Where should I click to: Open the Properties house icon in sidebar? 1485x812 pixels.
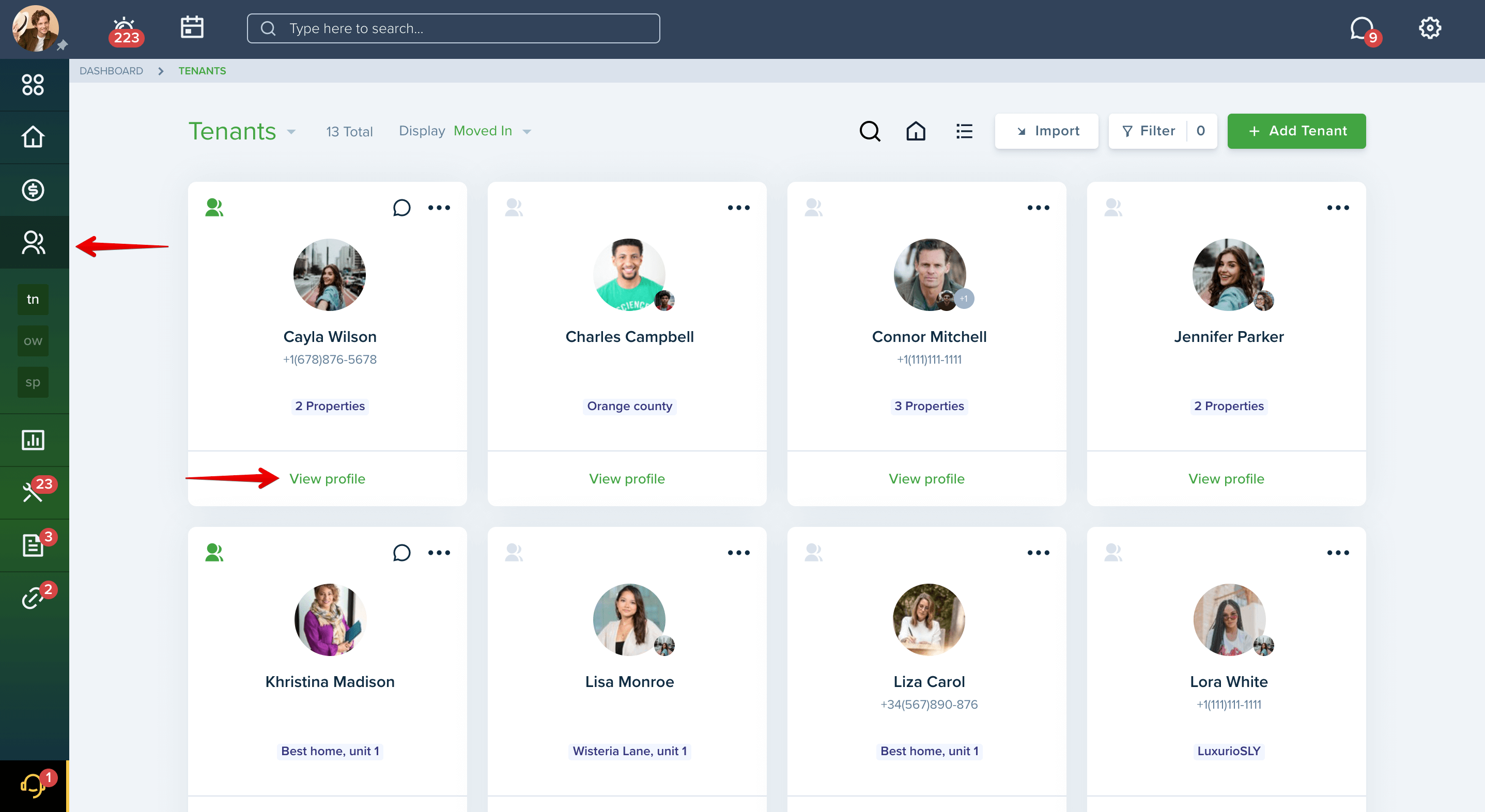33,137
